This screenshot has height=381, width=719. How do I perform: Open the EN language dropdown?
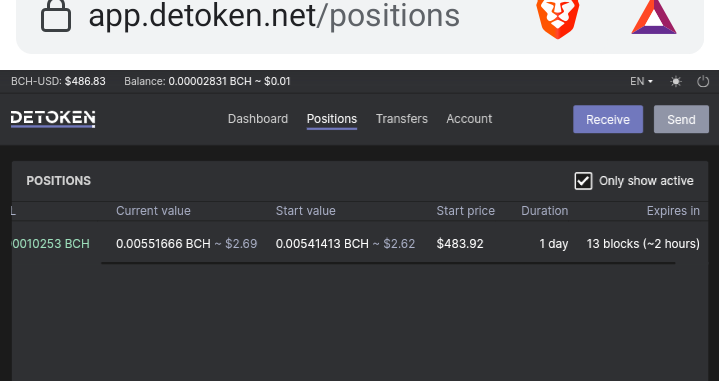[641, 82]
